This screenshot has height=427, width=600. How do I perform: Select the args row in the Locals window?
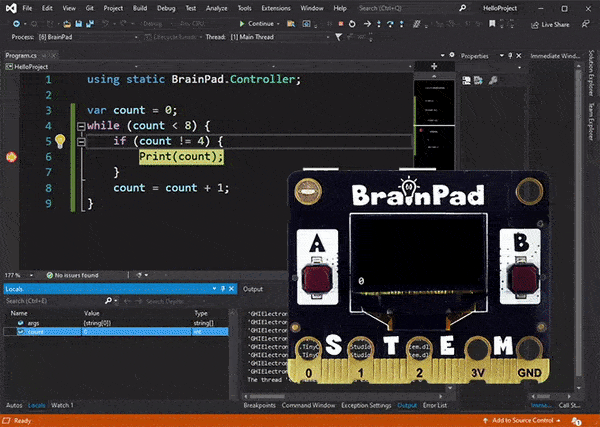click(117, 323)
